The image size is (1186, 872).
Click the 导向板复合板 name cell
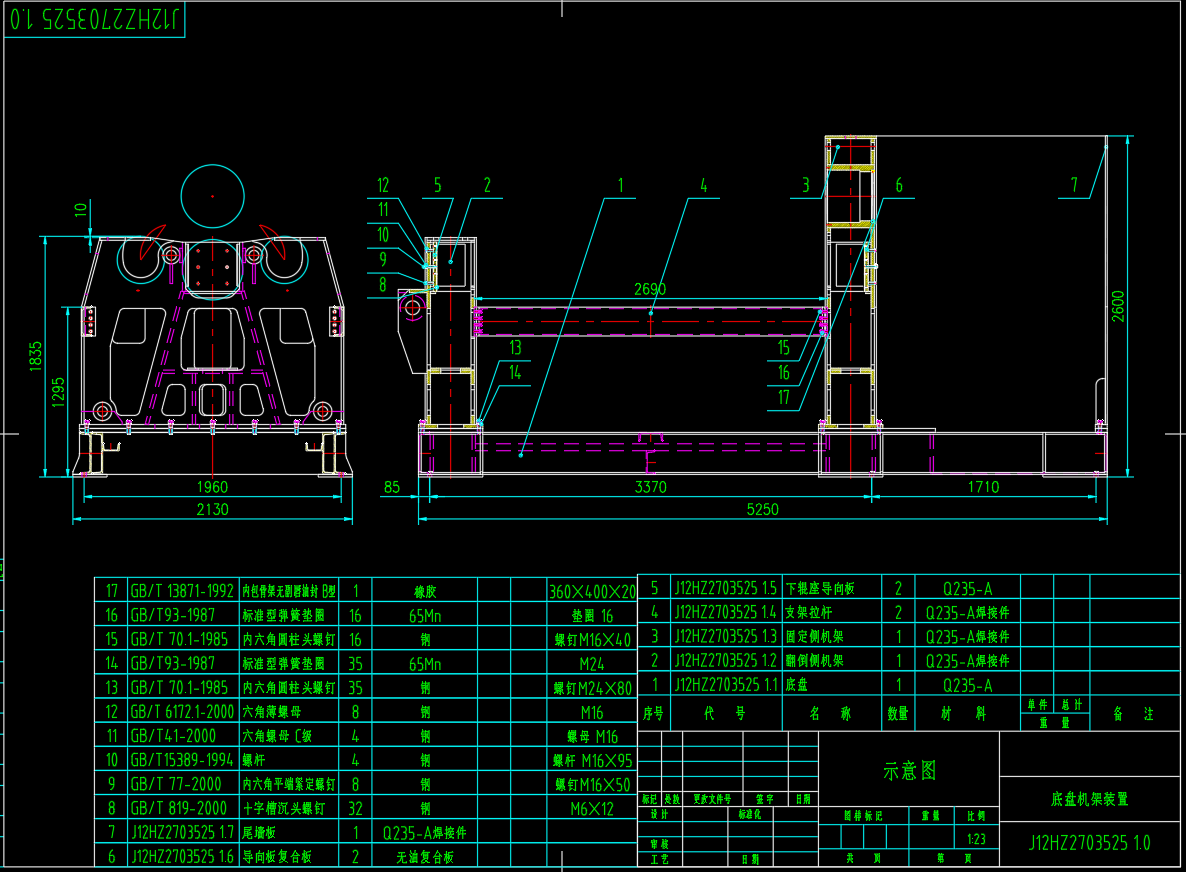coord(289,857)
